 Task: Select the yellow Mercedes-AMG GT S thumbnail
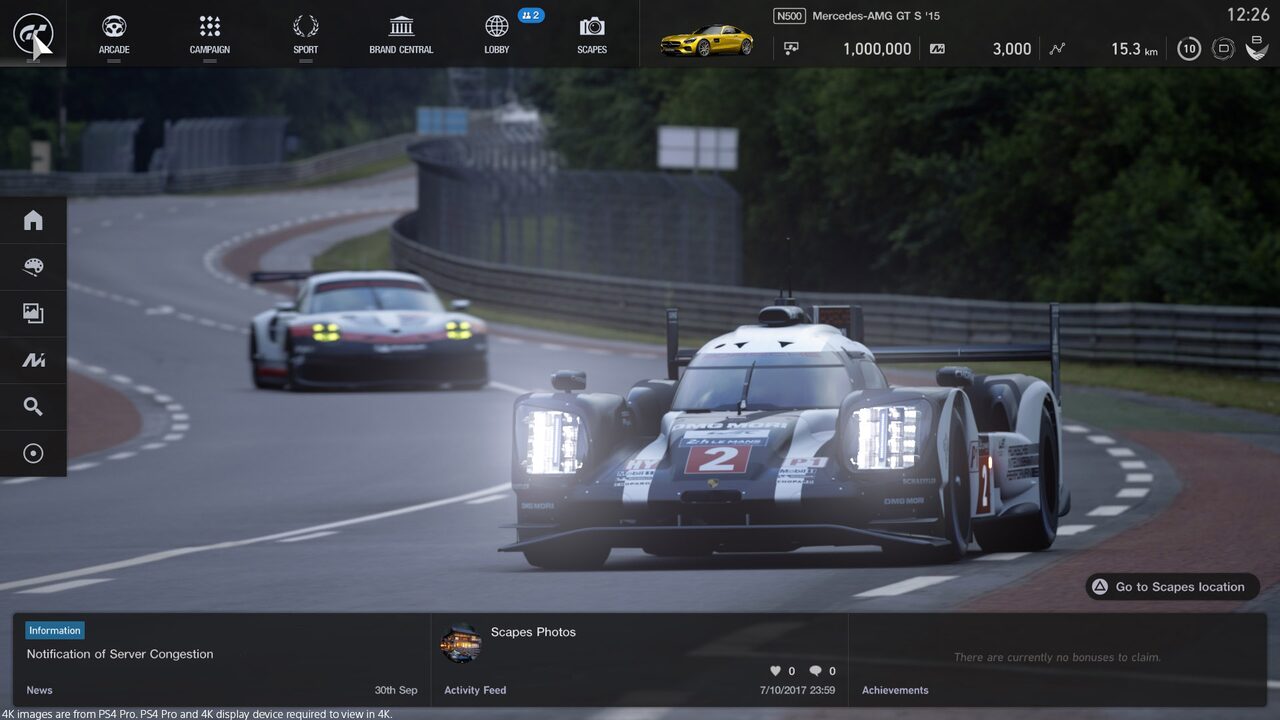706,41
